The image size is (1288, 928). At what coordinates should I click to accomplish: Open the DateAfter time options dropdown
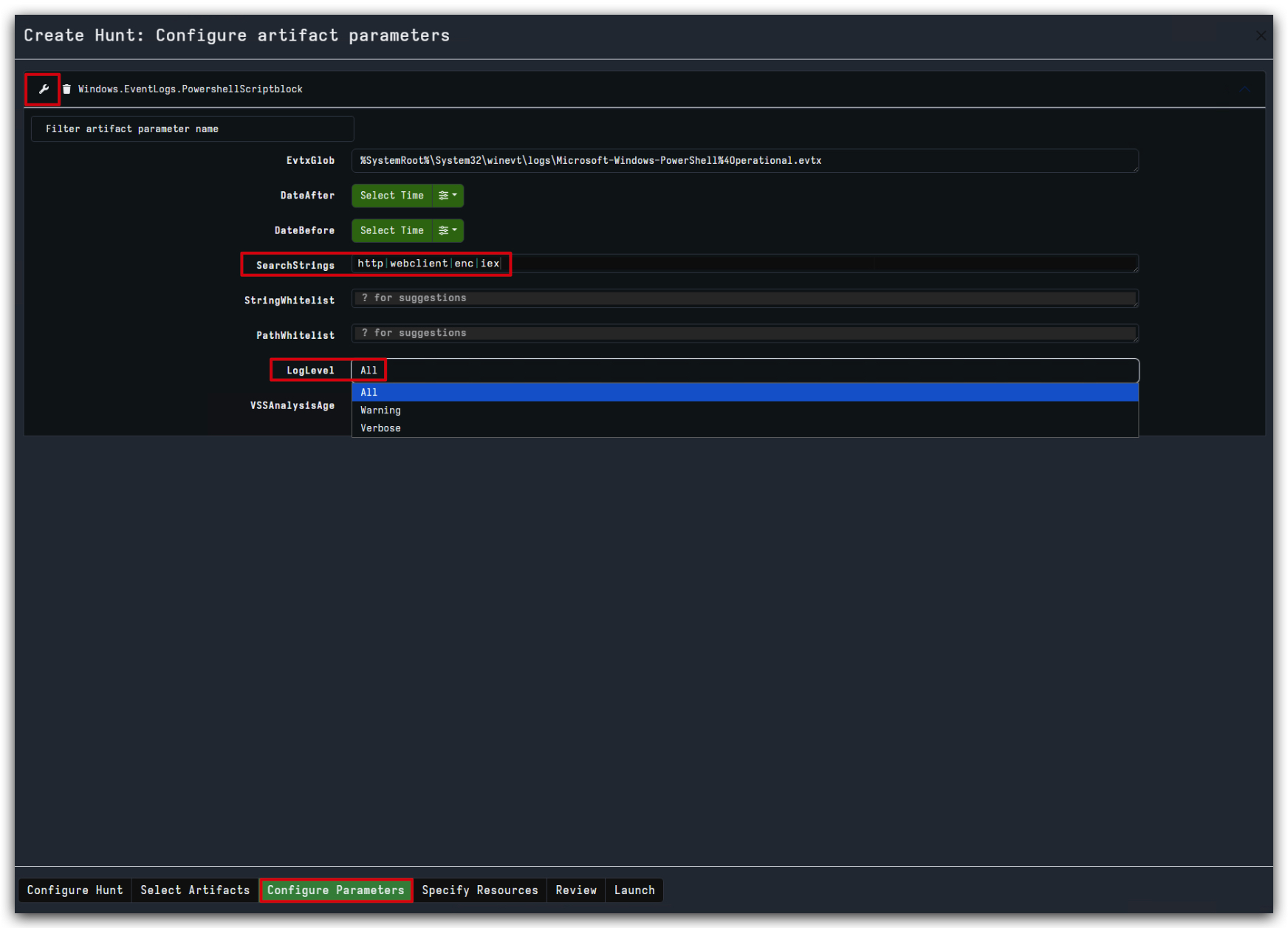click(x=448, y=196)
